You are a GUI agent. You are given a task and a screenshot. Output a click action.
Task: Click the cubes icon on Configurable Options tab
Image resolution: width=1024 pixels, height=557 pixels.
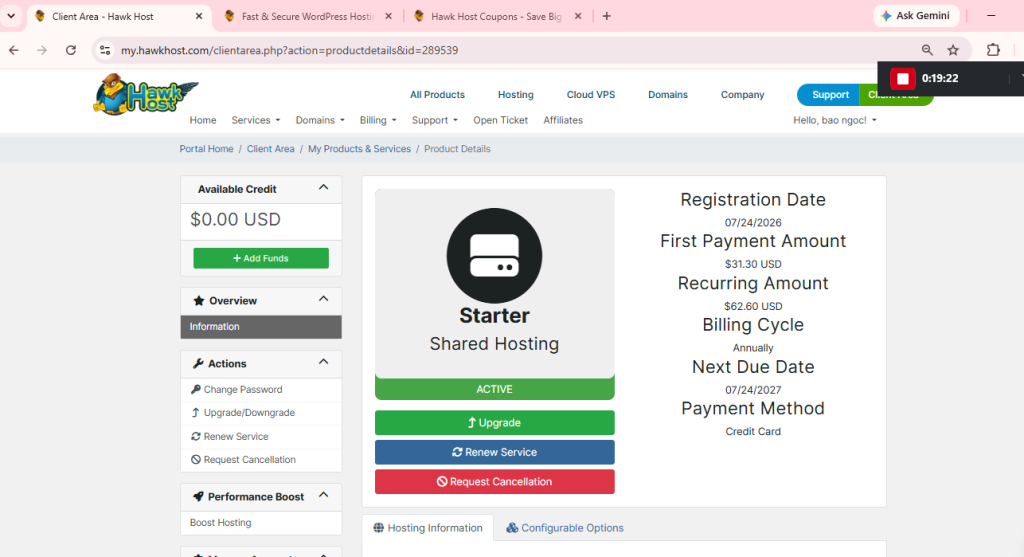click(512, 528)
